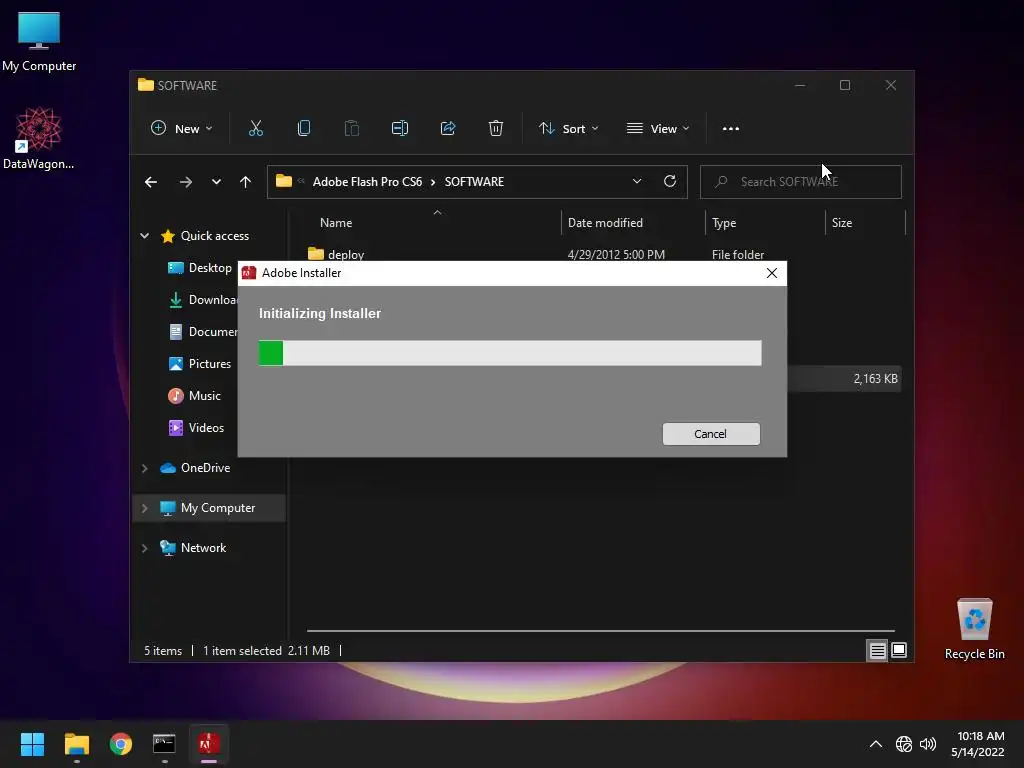This screenshot has width=1024, height=768.
Task: Open the clock showing 10:18 AM
Action: (x=978, y=744)
